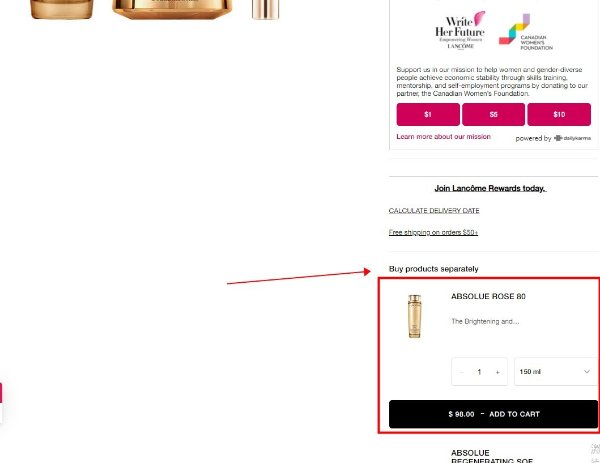Click the Write Her Future Lancôme logo
Image resolution: width=600 pixels, height=463 pixels.
click(460, 31)
